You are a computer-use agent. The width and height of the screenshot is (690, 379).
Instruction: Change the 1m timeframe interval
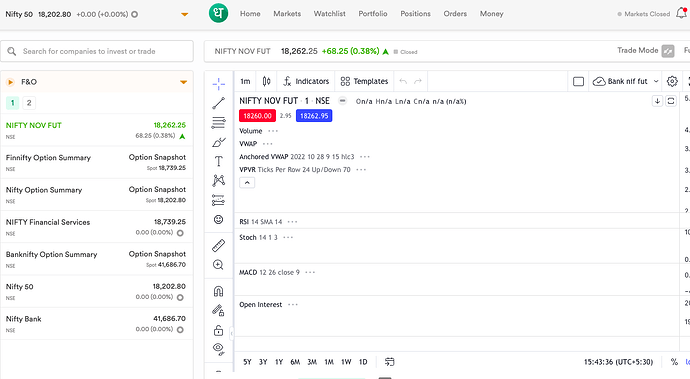coord(245,81)
